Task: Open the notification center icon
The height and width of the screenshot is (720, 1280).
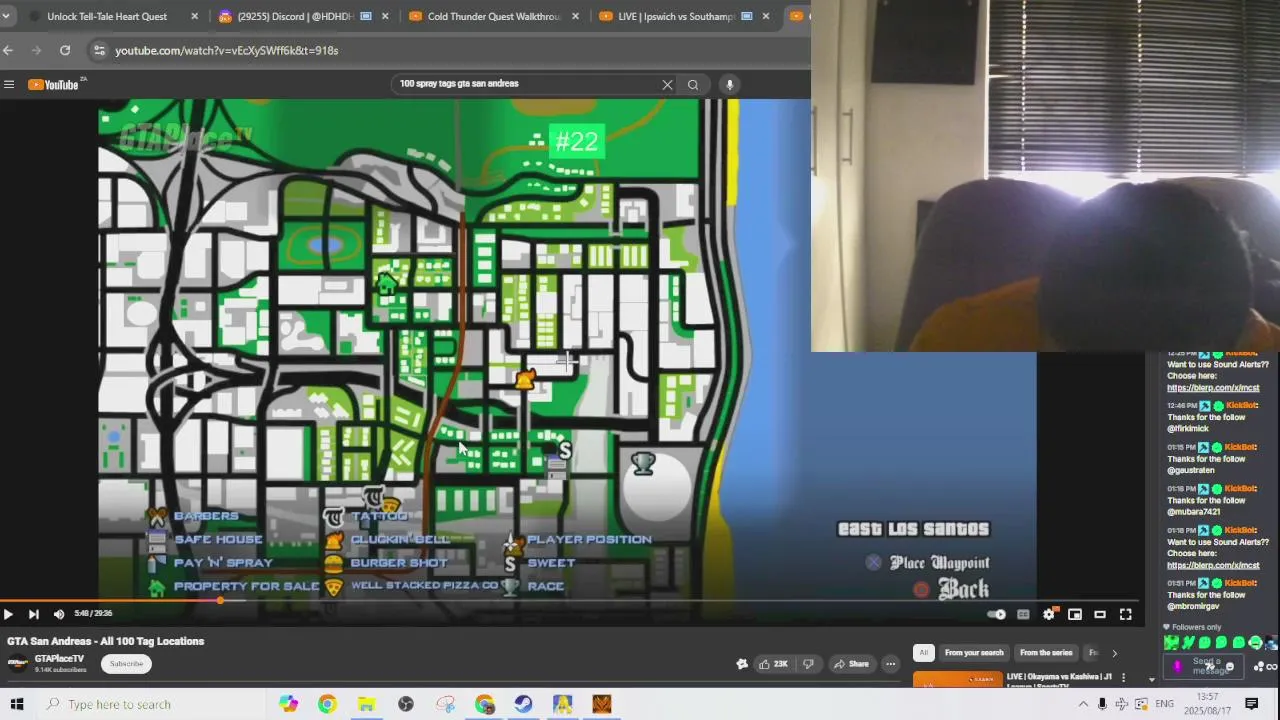Action: (x=1251, y=704)
